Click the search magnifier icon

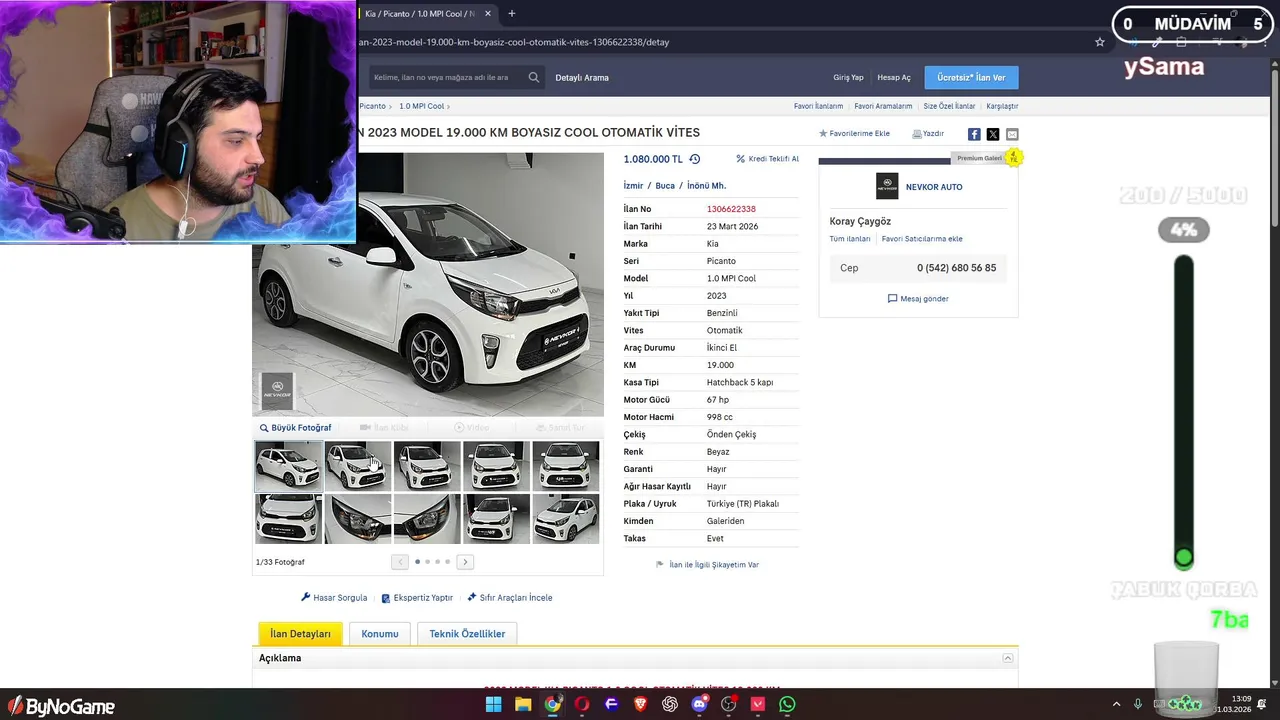pyautogui.click(x=534, y=77)
